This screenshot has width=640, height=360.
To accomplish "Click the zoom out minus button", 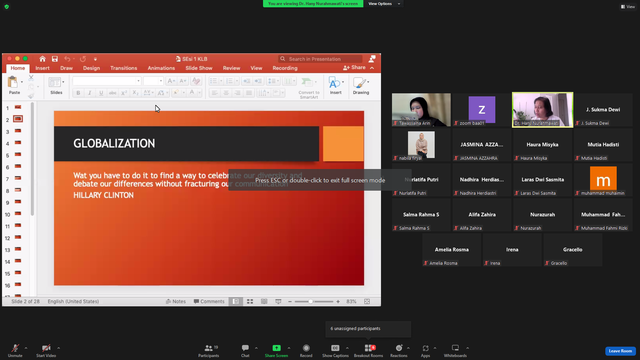I will tap(290, 301).
